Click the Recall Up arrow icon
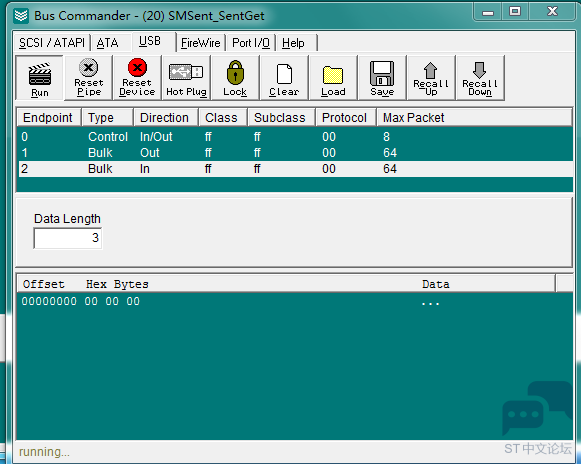The height and width of the screenshot is (464, 581). (430, 70)
